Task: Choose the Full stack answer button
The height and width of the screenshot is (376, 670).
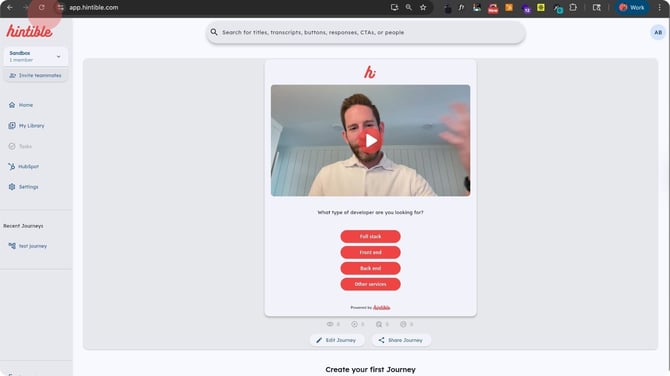Action: [x=370, y=236]
